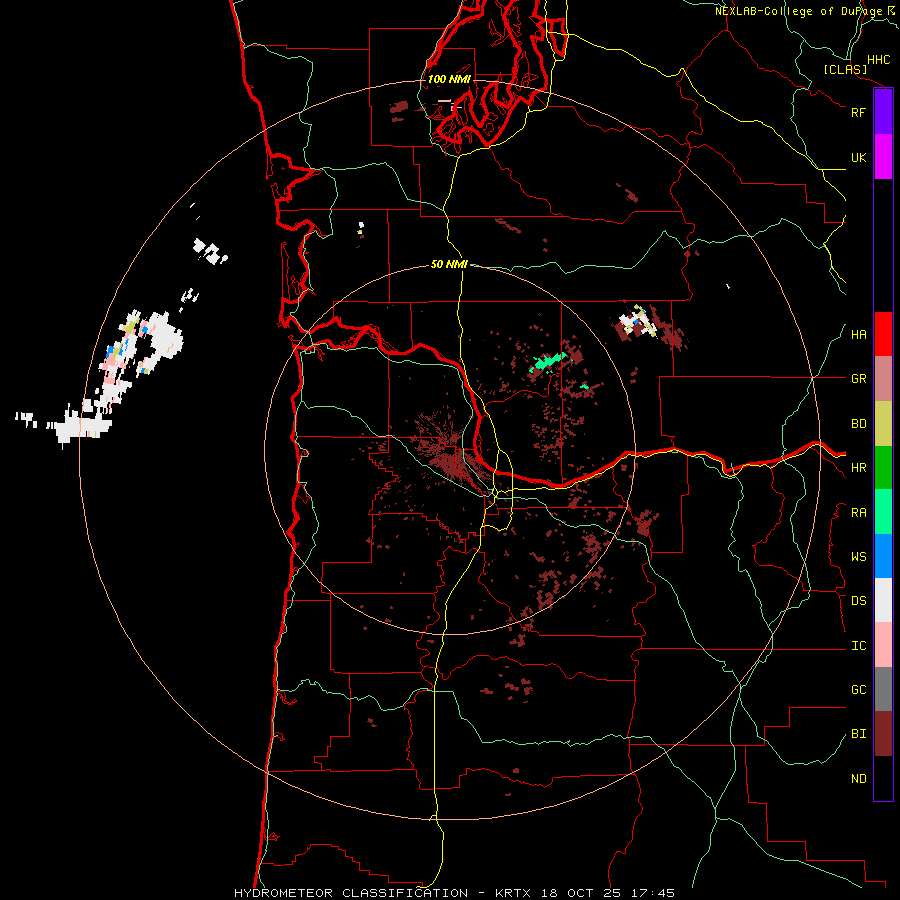Click the RF legend label
The image size is (900, 900).
tap(858, 112)
